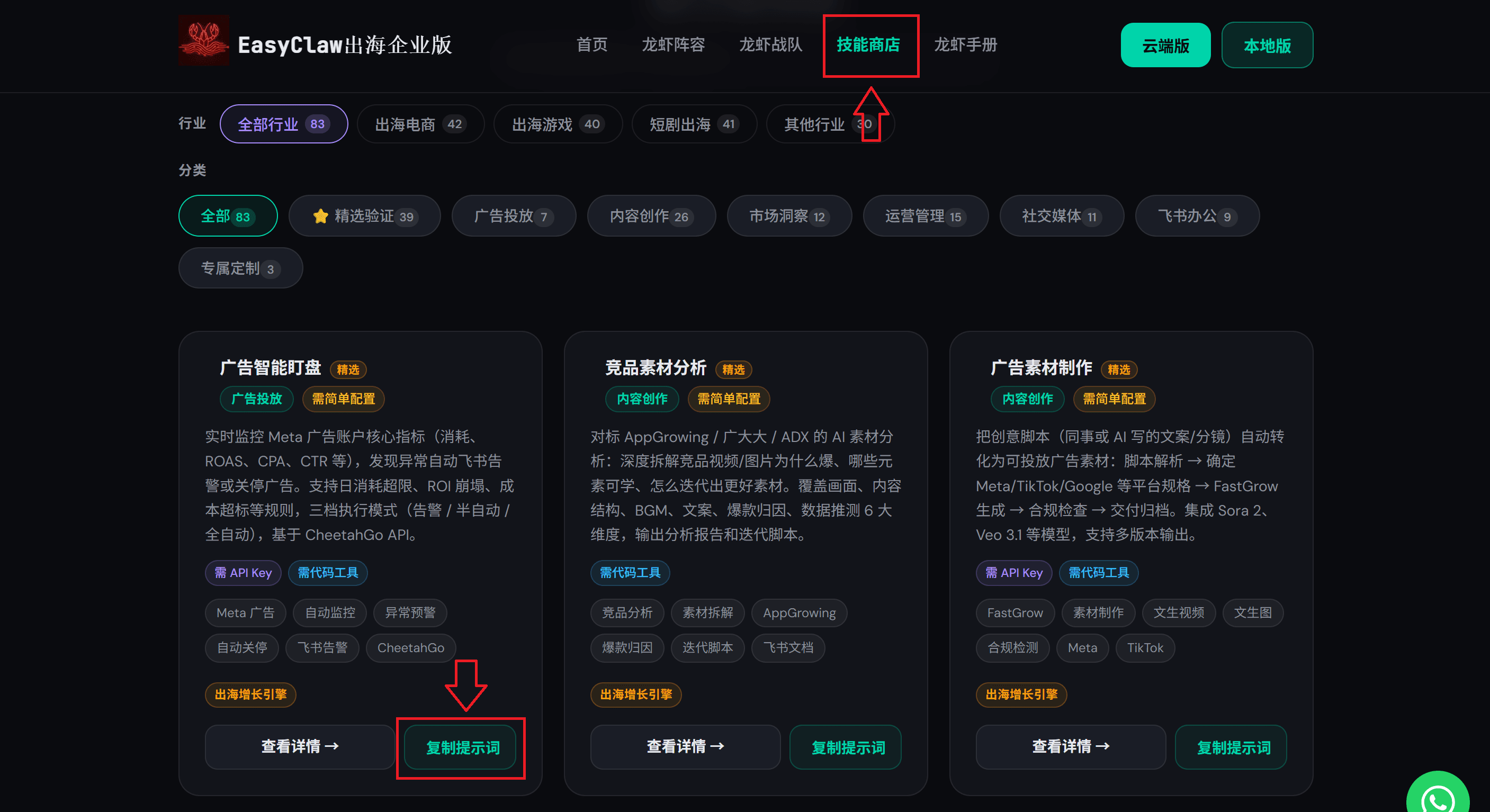
Task: Filter by 市场洞察 category
Action: pos(789,216)
